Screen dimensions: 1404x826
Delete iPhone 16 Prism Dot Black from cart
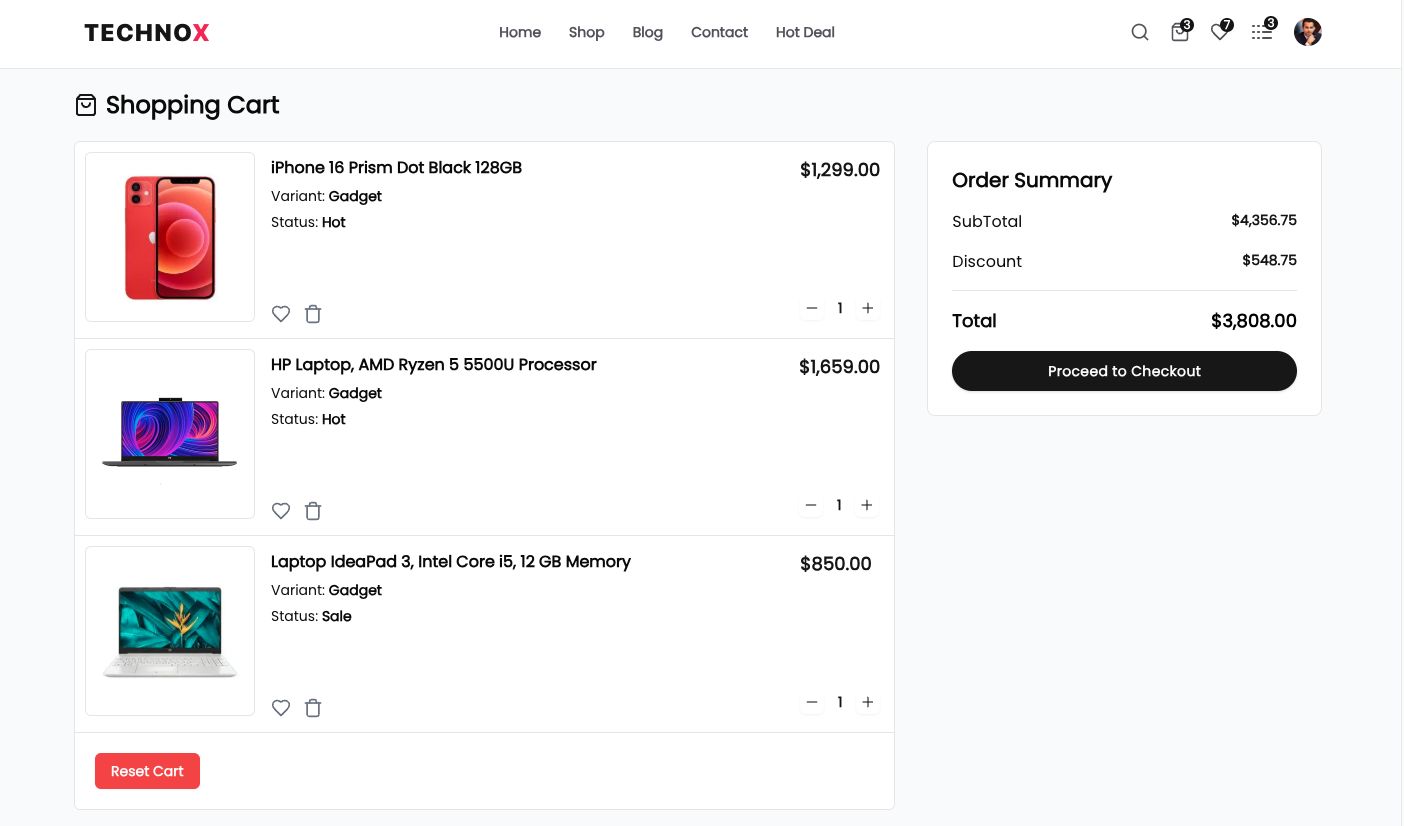coord(313,314)
